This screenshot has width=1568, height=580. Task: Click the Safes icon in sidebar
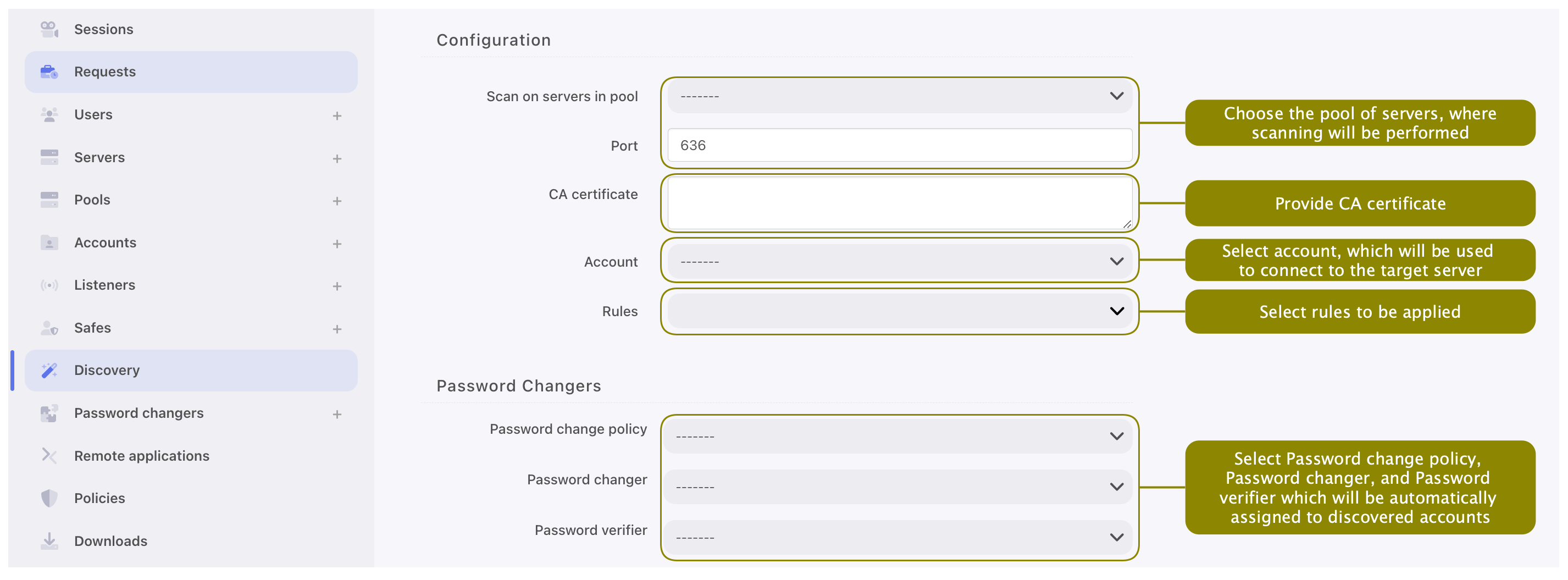tap(49, 328)
